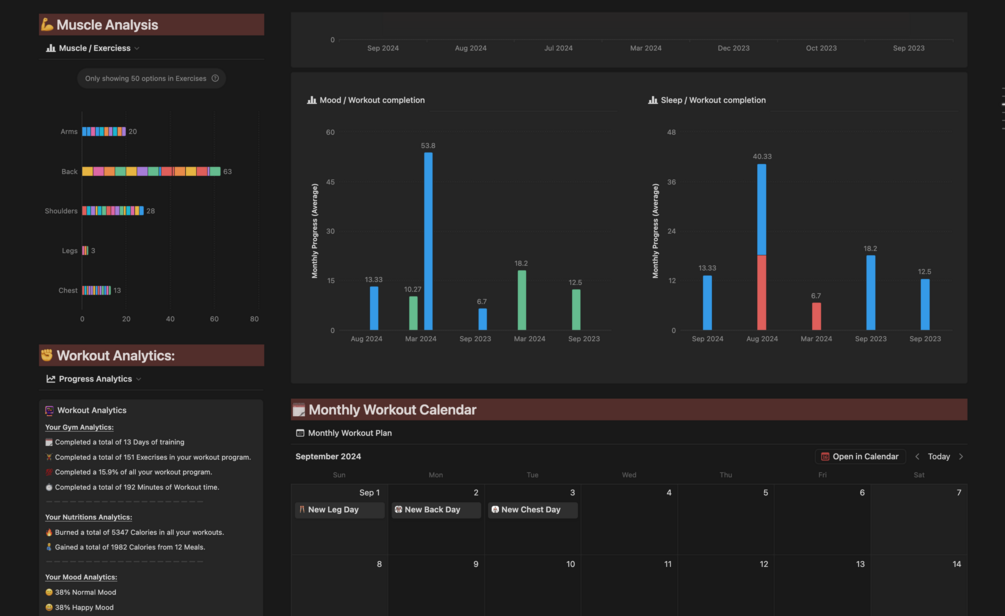This screenshot has height=616, width=1005.
Task: Click the Sleep / Workout completion chart title
Action: pos(713,100)
